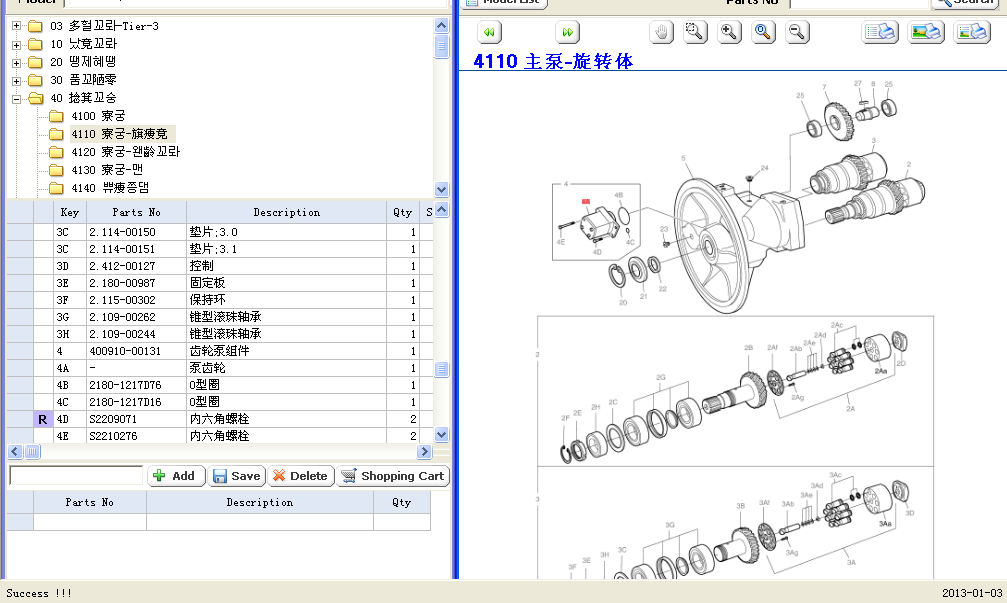This screenshot has height=603, width=1007.
Task: Click cart table Description header
Action: pyautogui.click(x=259, y=503)
